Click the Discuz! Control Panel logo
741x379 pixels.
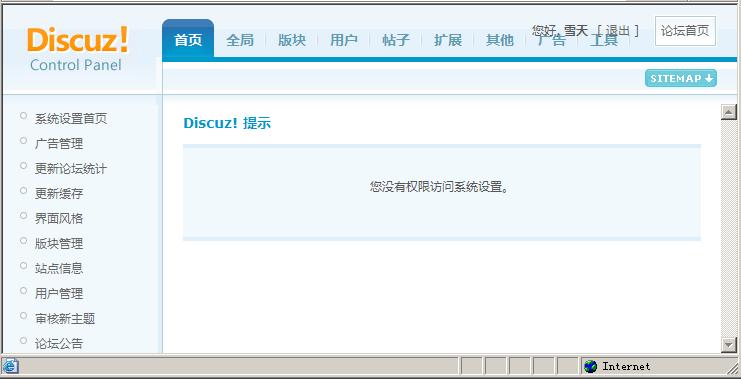point(78,49)
